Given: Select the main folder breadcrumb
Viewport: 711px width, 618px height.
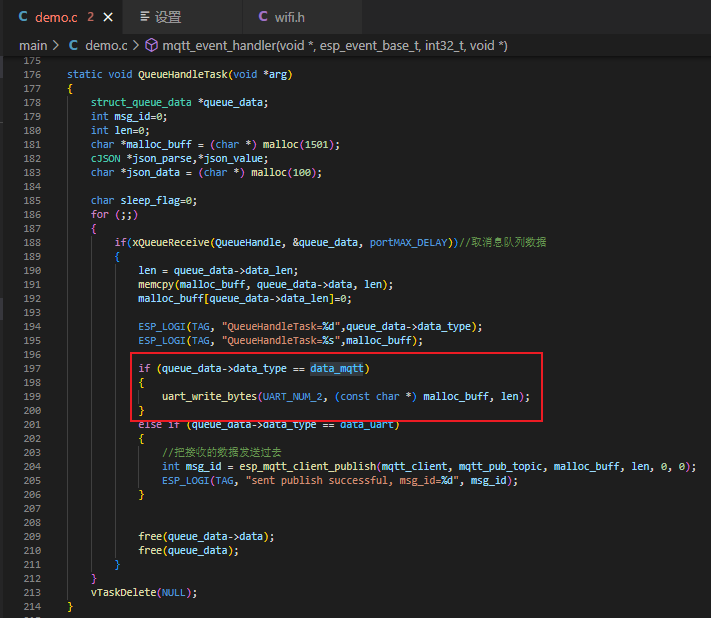Looking at the screenshot, I should pos(33,46).
